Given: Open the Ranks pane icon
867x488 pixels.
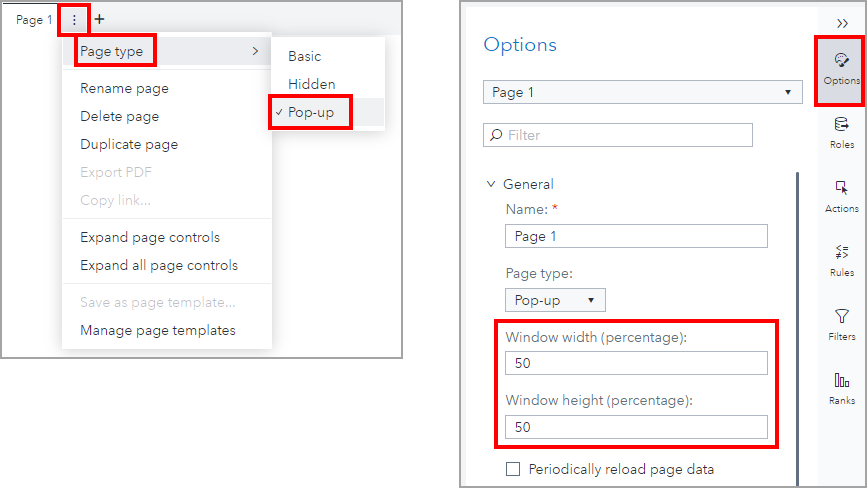Looking at the screenshot, I should point(841,388).
